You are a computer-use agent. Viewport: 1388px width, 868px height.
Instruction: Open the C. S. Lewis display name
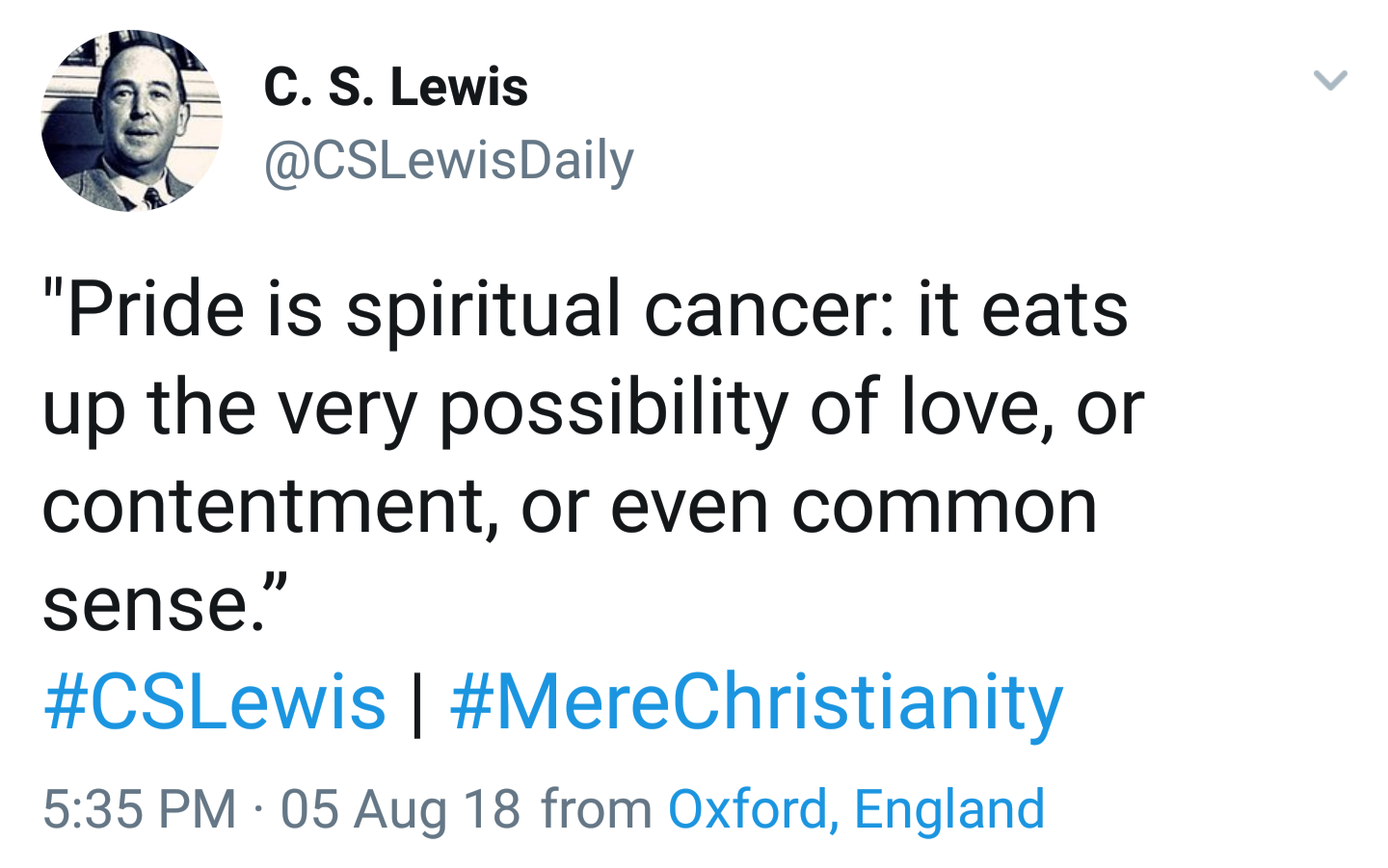click(395, 88)
